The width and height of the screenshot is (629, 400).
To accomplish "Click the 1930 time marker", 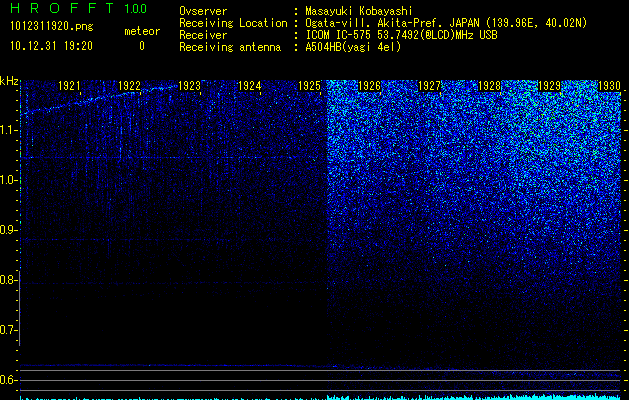I will (609, 86).
